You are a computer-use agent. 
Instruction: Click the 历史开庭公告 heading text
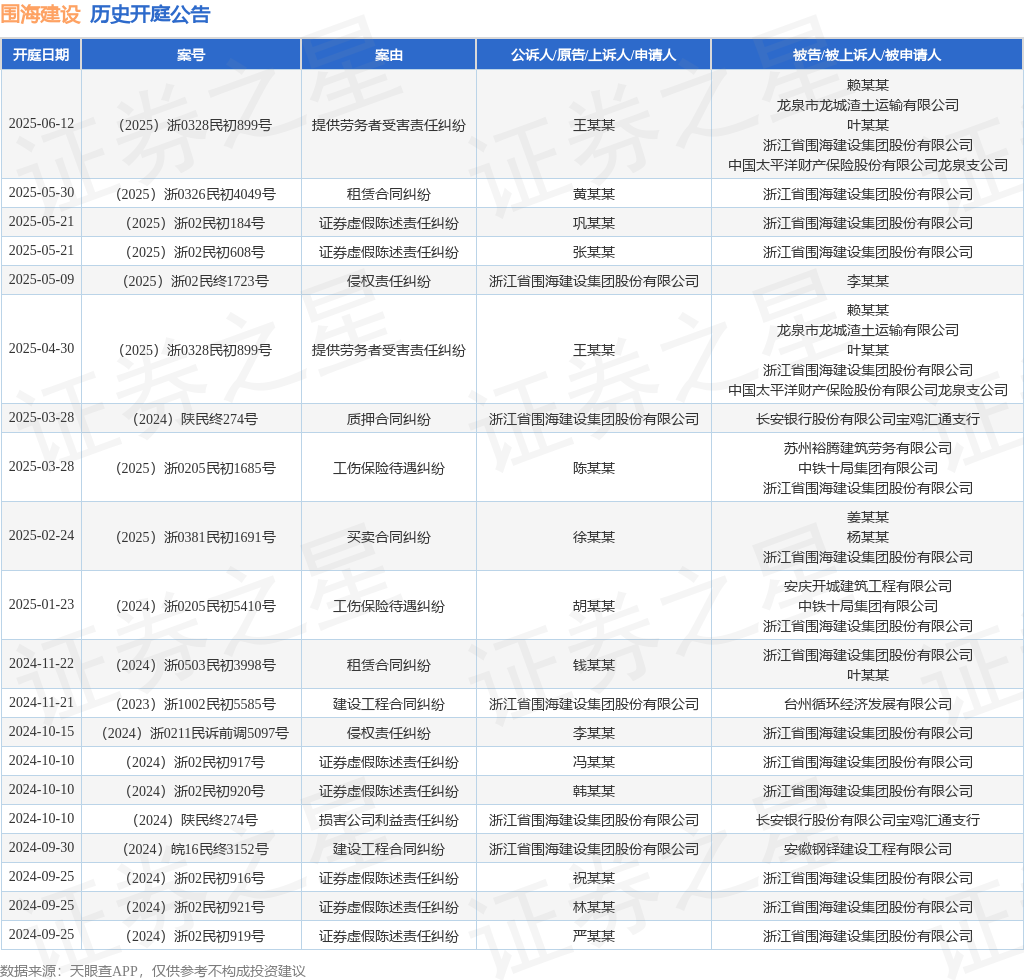150,14
